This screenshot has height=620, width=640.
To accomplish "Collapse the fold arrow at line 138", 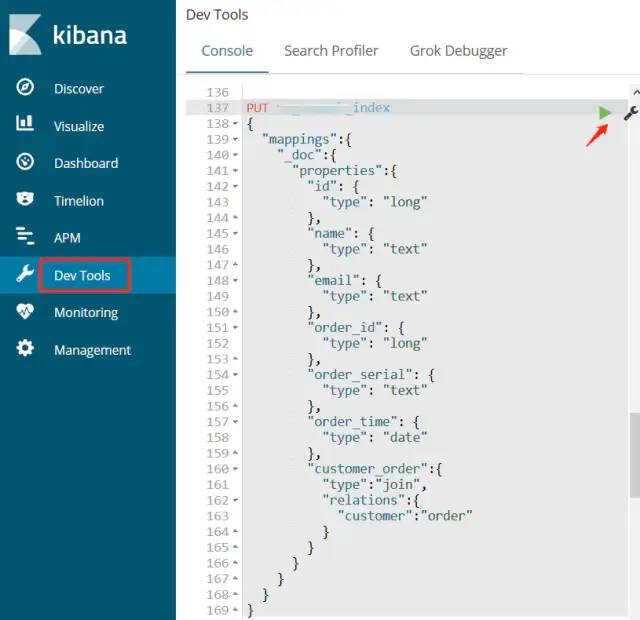I will coord(236,124).
